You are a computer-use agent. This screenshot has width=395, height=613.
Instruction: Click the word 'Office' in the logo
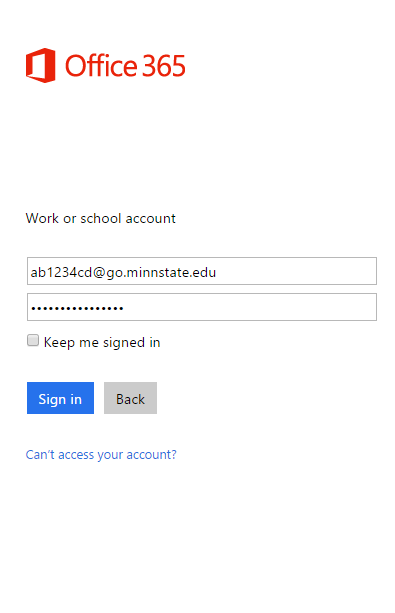101,66
